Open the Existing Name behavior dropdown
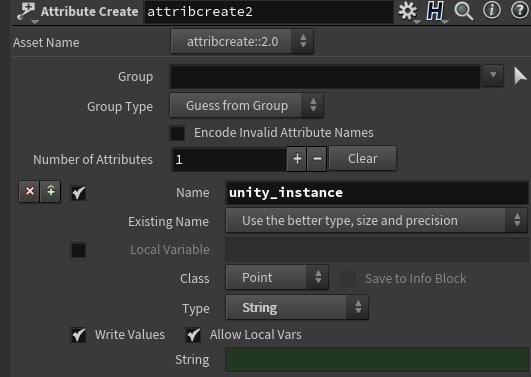Image resolution: width=531 pixels, height=377 pixels. point(376,221)
